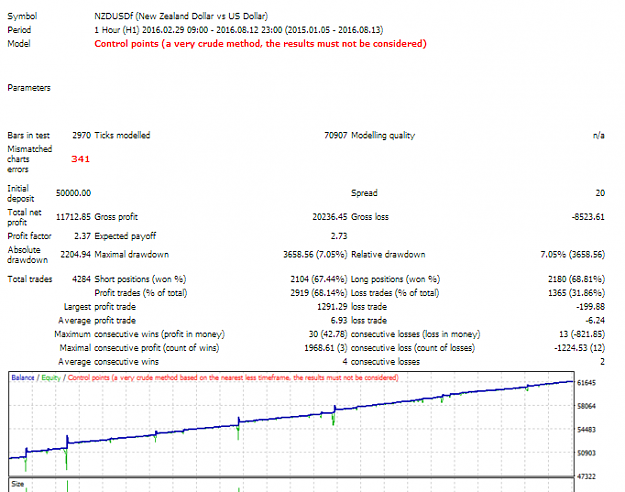Click the Parameters label
The height and width of the screenshot is (492, 625).
(x=29, y=88)
